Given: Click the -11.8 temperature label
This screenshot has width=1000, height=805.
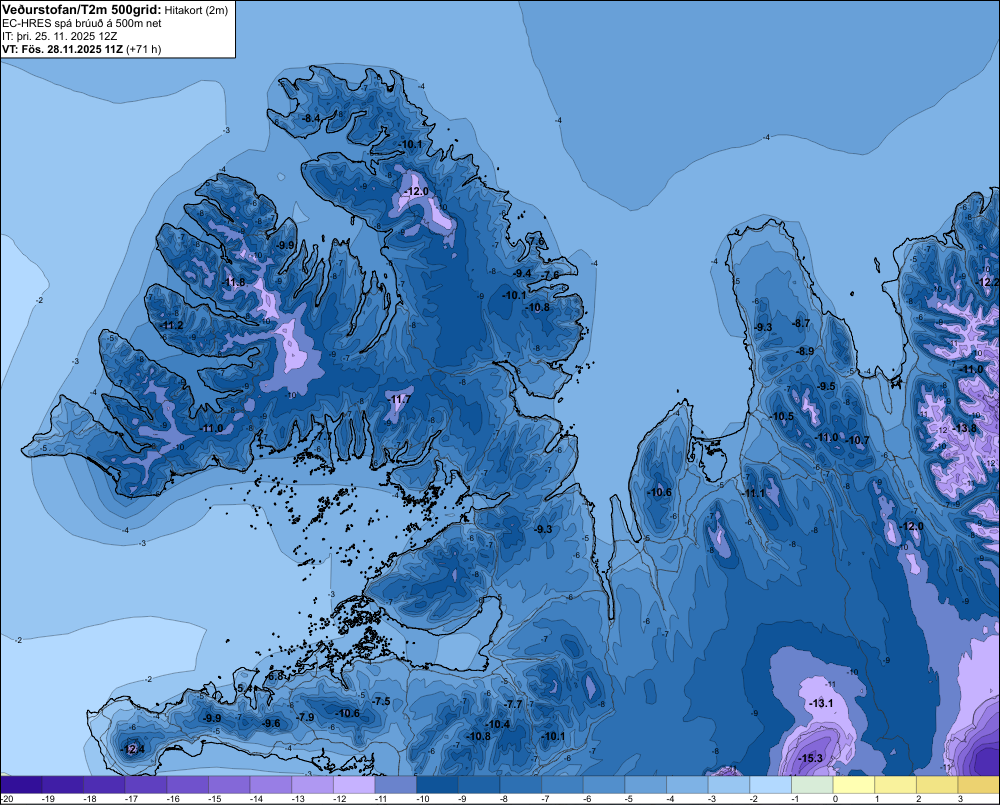Looking at the screenshot, I should point(233,282).
